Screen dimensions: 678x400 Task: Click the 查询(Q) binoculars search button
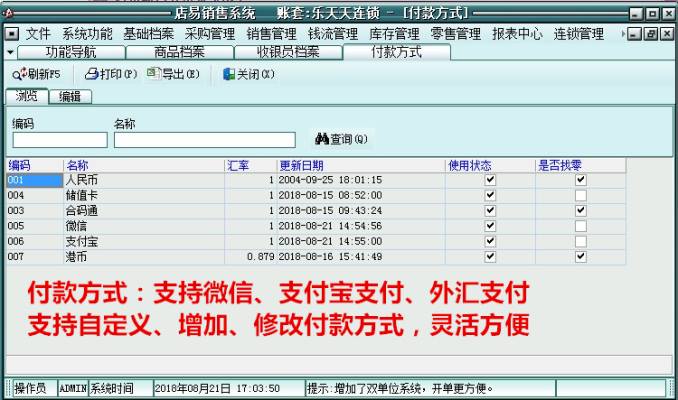coord(341,139)
